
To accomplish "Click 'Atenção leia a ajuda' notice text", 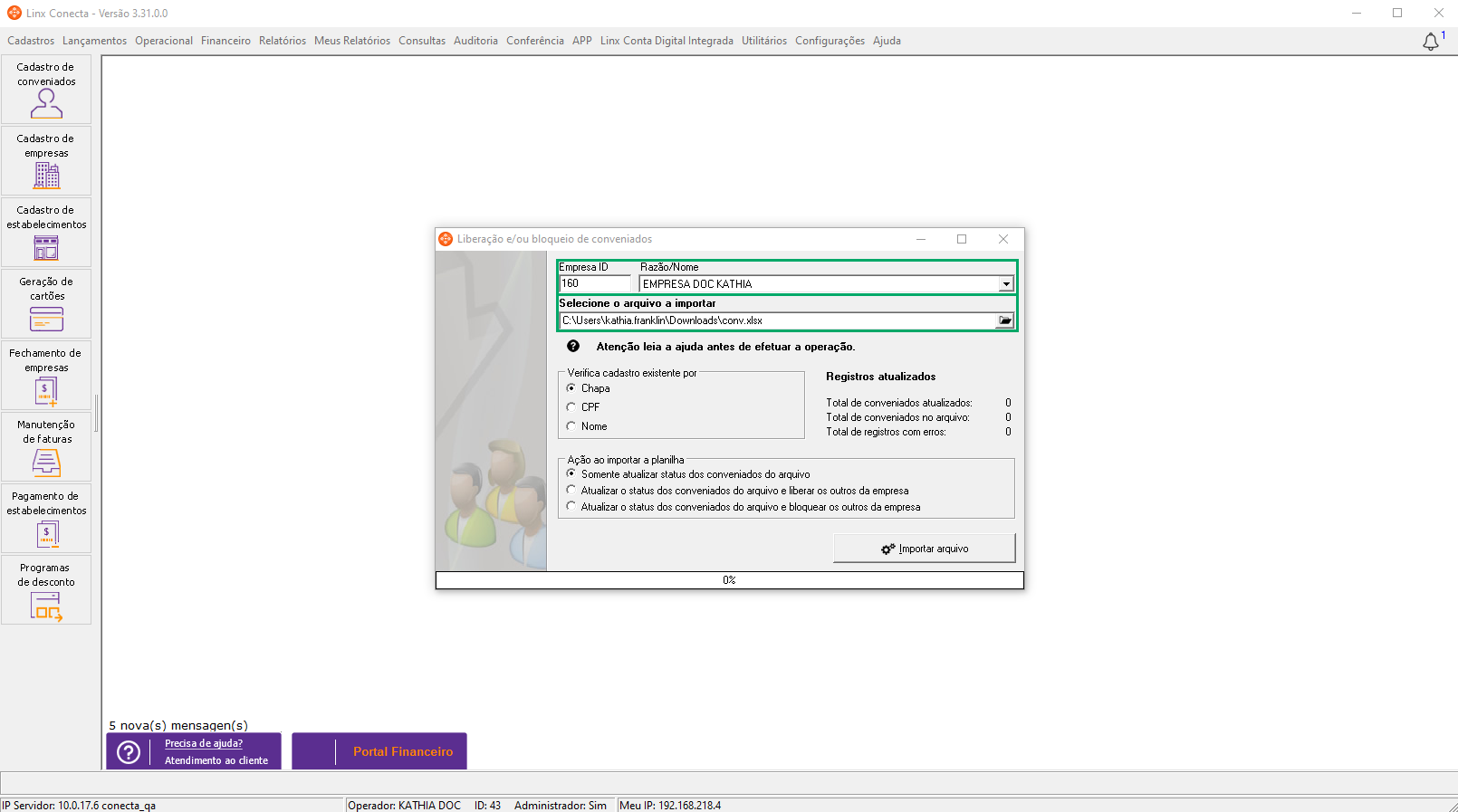I will point(725,347).
